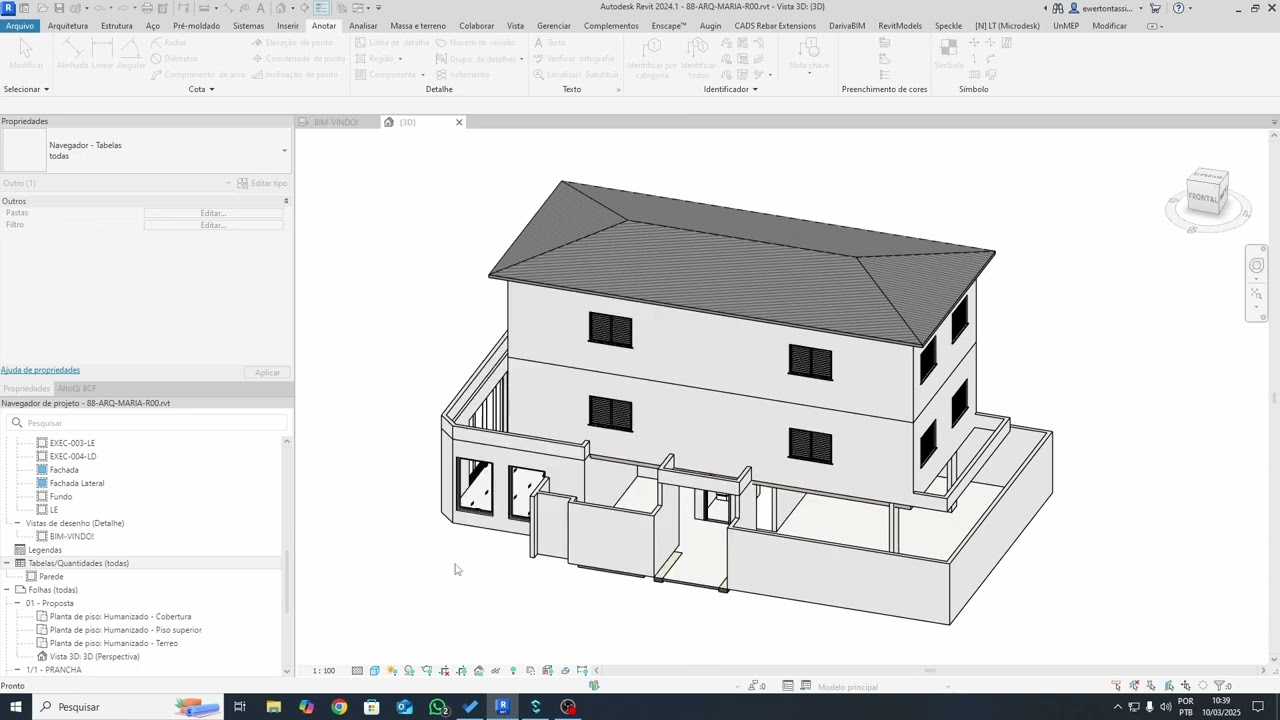Collapse the 01 - Proposta node
This screenshot has height=720, width=1280.
(x=17, y=603)
